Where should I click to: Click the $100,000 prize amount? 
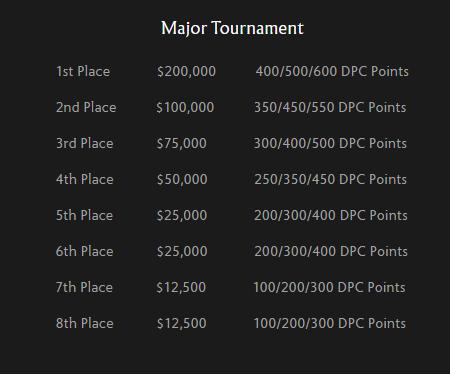(x=185, y=107)
